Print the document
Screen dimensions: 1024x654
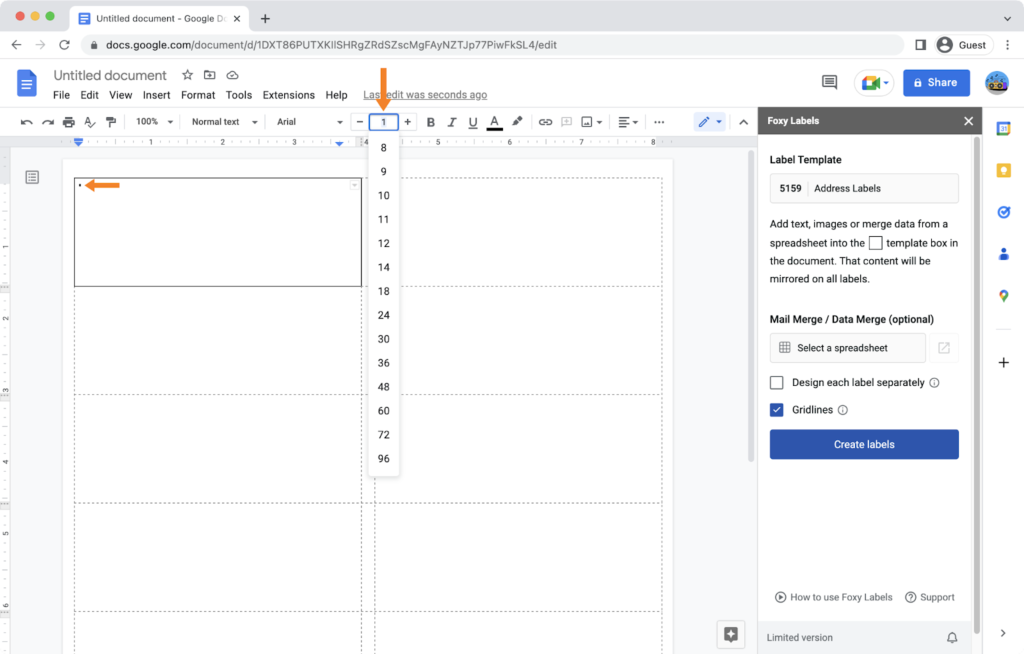68,121
